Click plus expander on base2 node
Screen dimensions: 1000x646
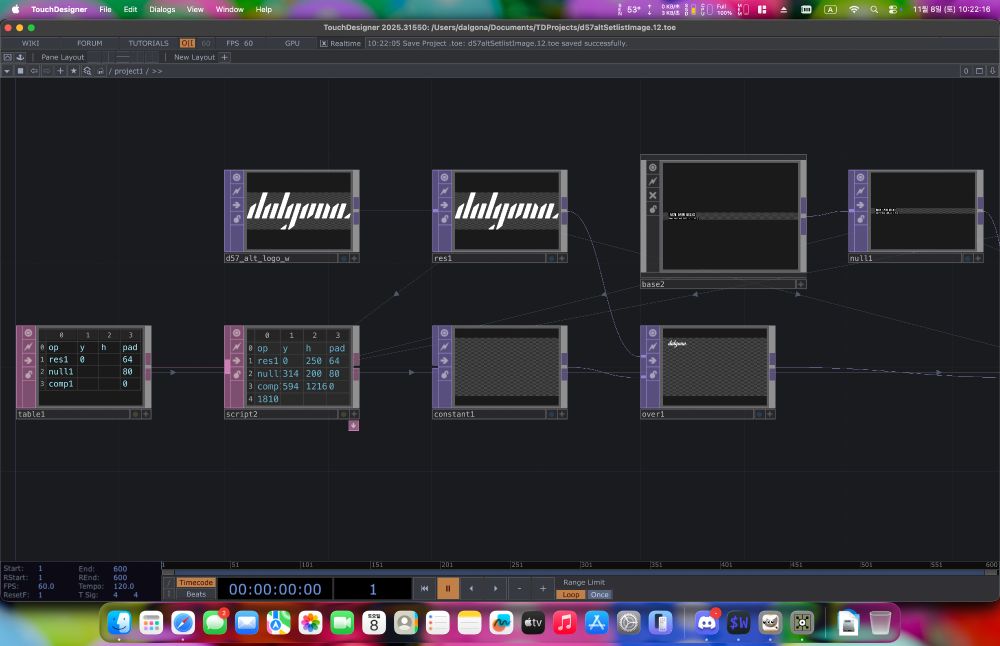coord(801,284)
